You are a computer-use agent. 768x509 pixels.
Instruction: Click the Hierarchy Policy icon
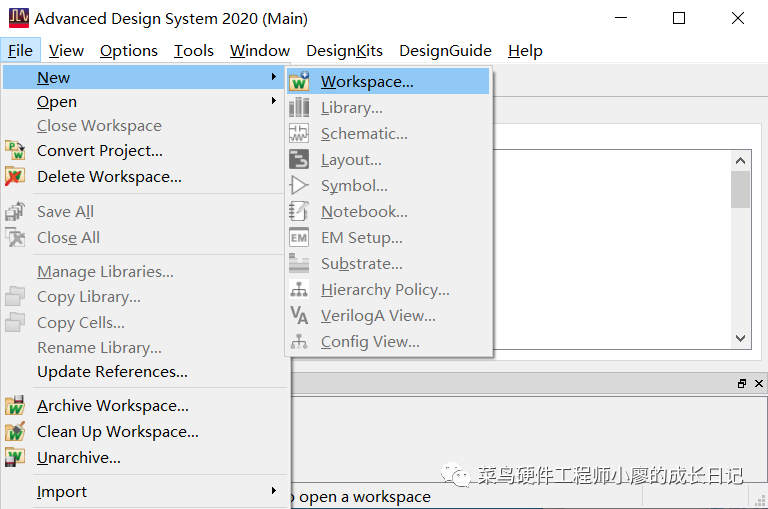pos(299,290)
